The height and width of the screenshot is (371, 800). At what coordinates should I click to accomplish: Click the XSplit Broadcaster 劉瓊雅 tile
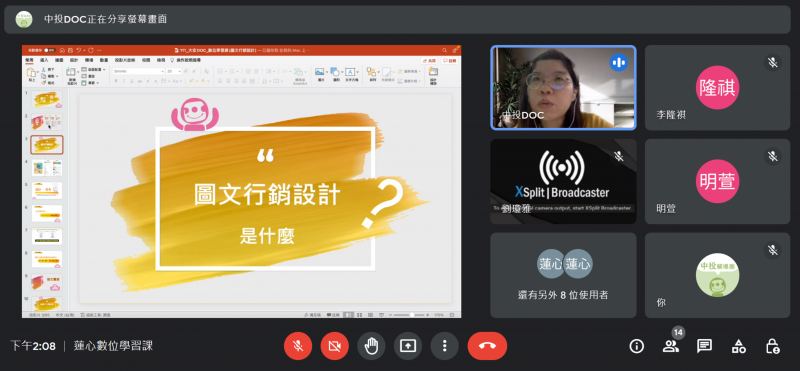563,181
